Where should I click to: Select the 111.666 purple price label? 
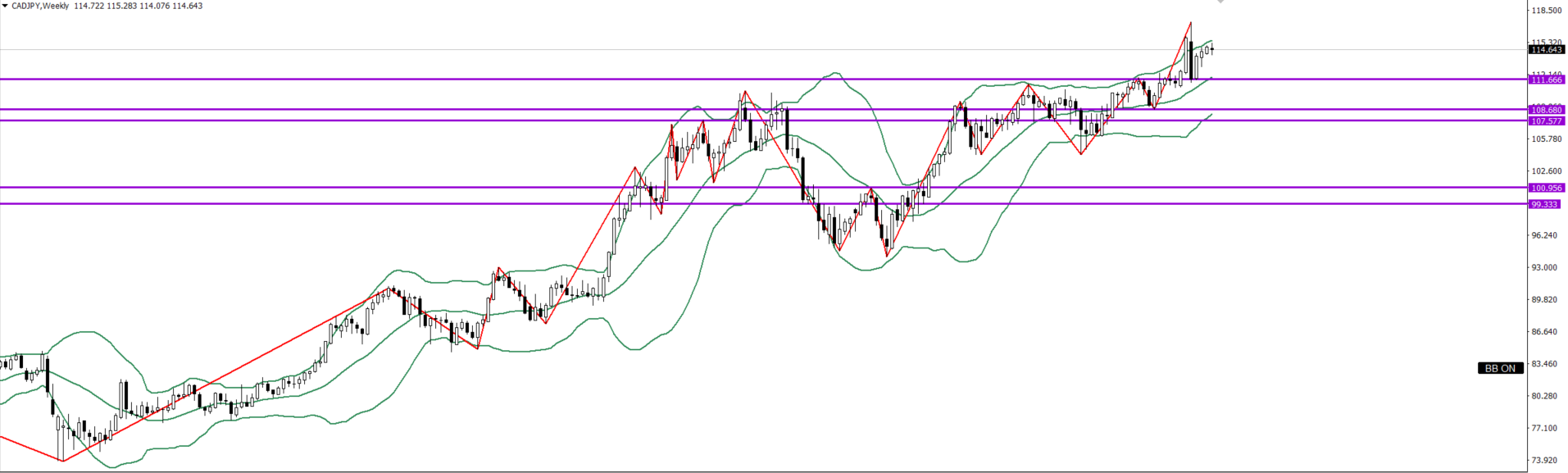tap(1547, 80)
